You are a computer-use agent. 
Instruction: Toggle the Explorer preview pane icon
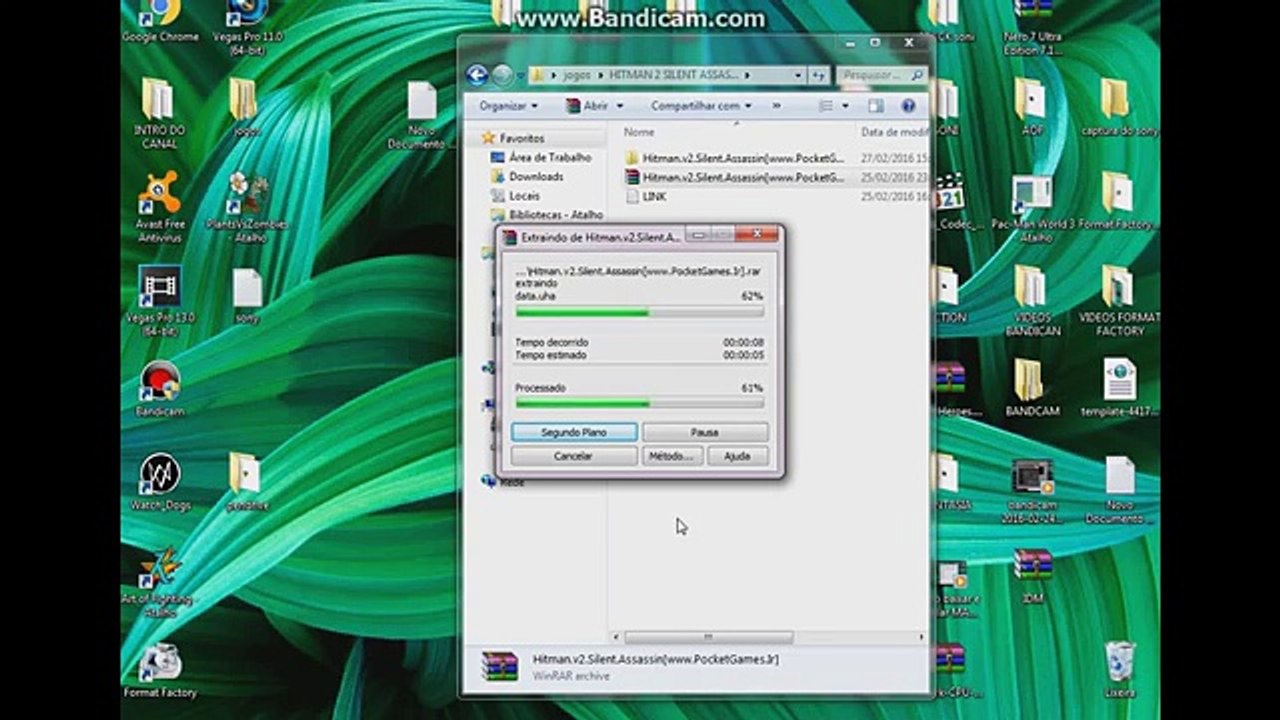(x=876, y=105)
